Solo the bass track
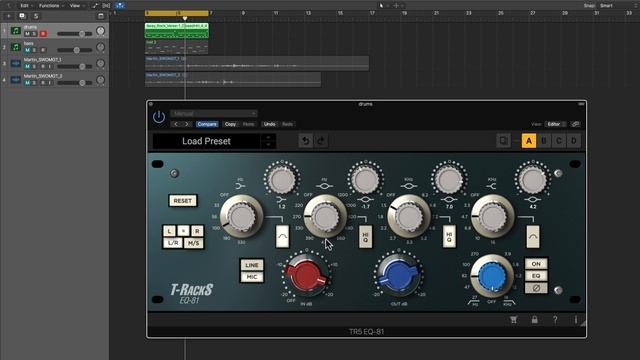 [34, 50]
